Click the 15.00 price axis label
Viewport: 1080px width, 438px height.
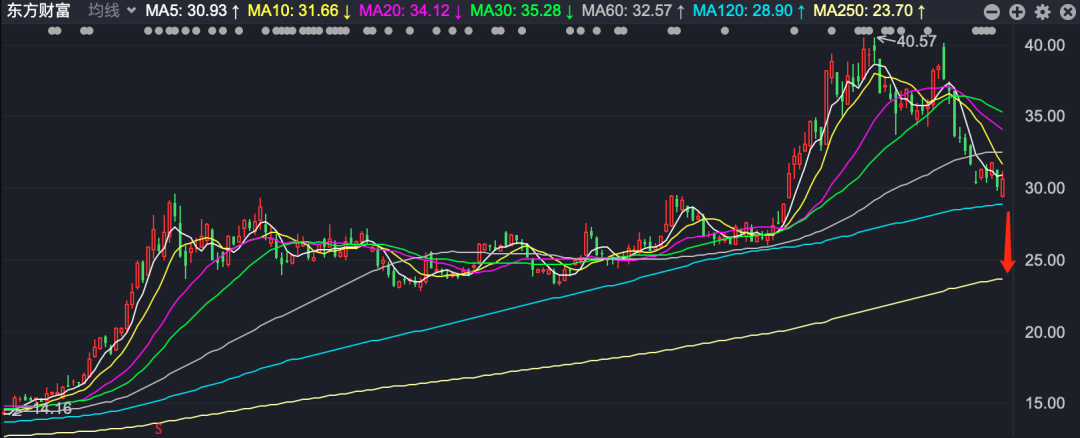click(1046, 404)
